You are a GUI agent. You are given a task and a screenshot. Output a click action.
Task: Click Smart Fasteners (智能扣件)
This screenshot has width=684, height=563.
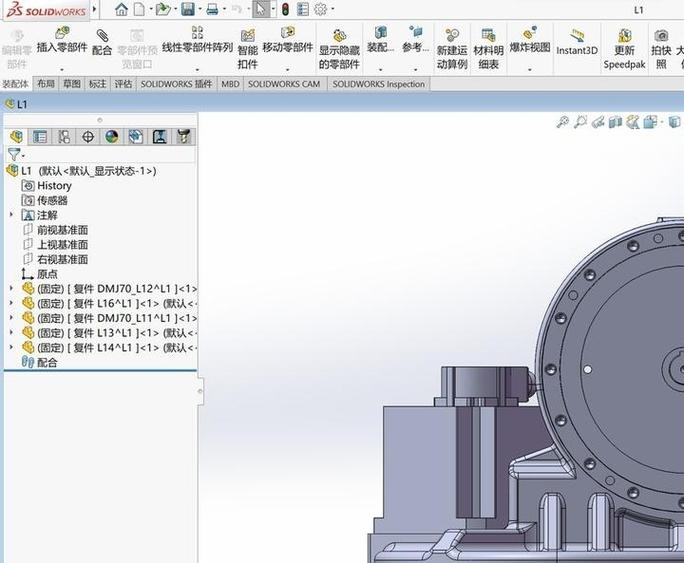coord(247,49)
